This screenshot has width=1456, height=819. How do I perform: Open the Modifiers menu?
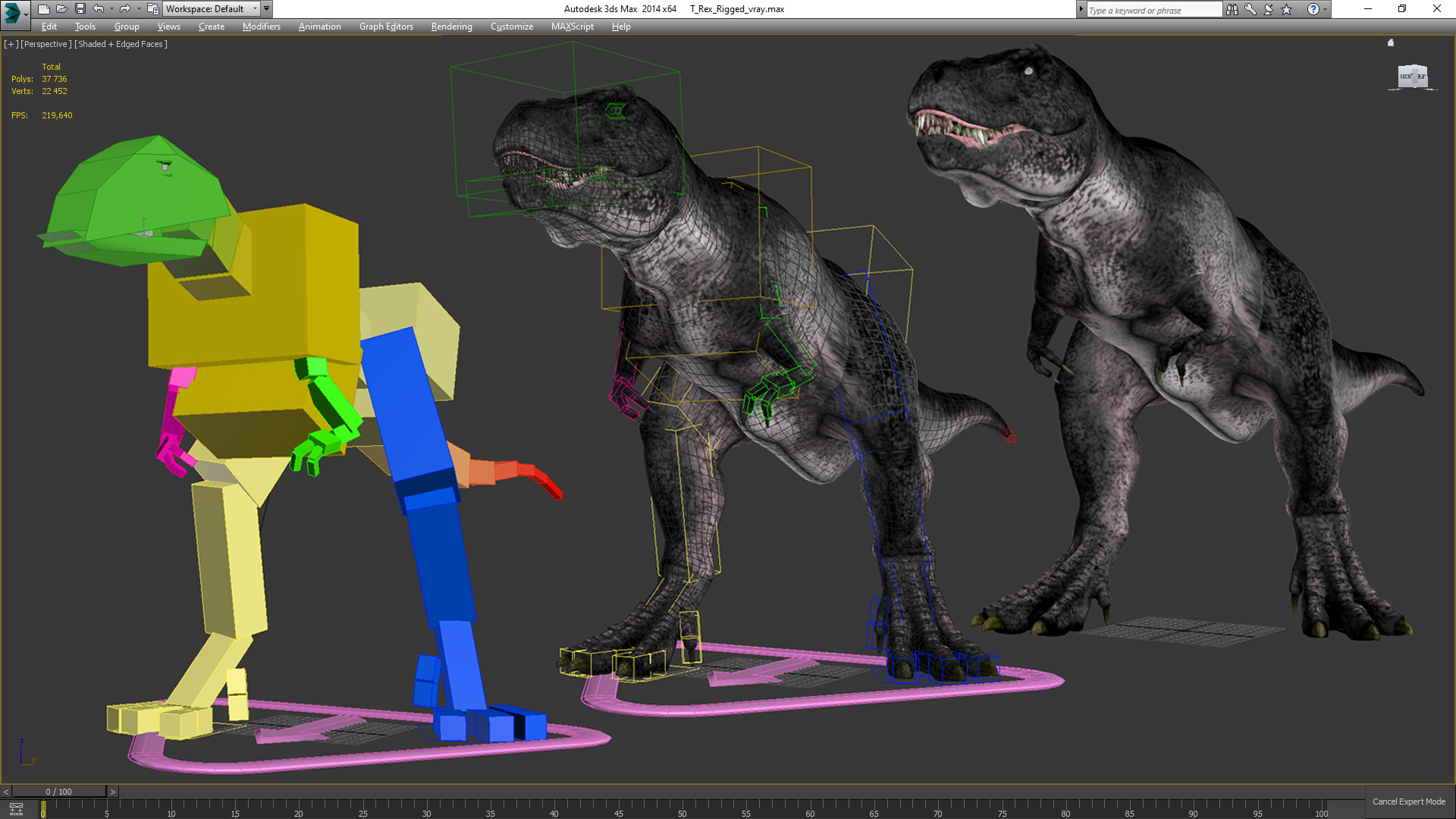point(262,27)
